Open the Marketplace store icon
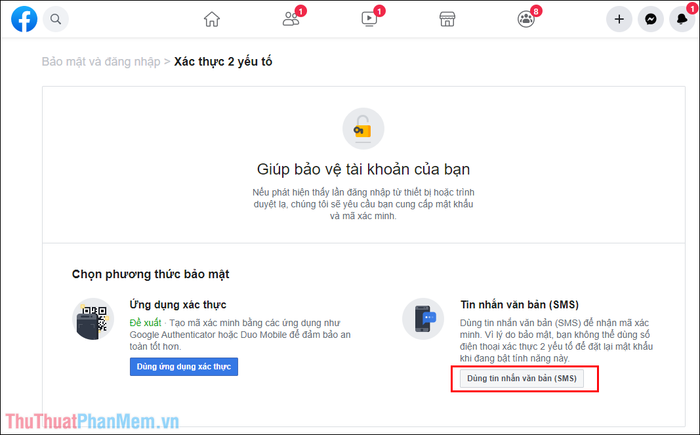The image size is (700, 435). [447, 19]
